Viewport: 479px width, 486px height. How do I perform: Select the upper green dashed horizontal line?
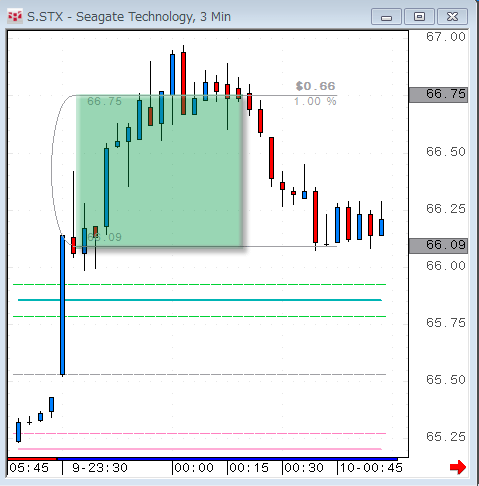click(200, 284)
